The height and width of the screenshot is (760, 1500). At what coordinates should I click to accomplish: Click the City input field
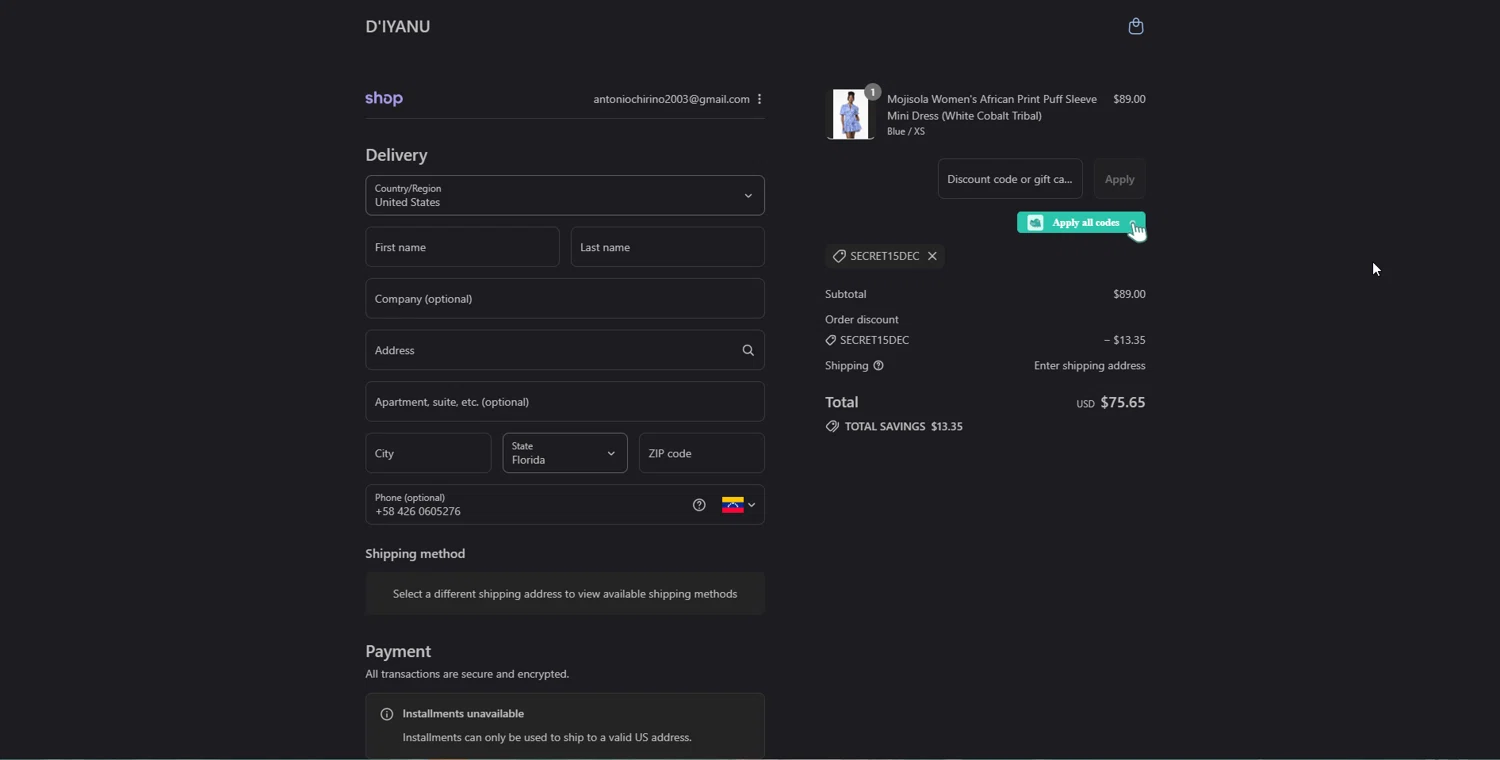(x=428, y=454)
